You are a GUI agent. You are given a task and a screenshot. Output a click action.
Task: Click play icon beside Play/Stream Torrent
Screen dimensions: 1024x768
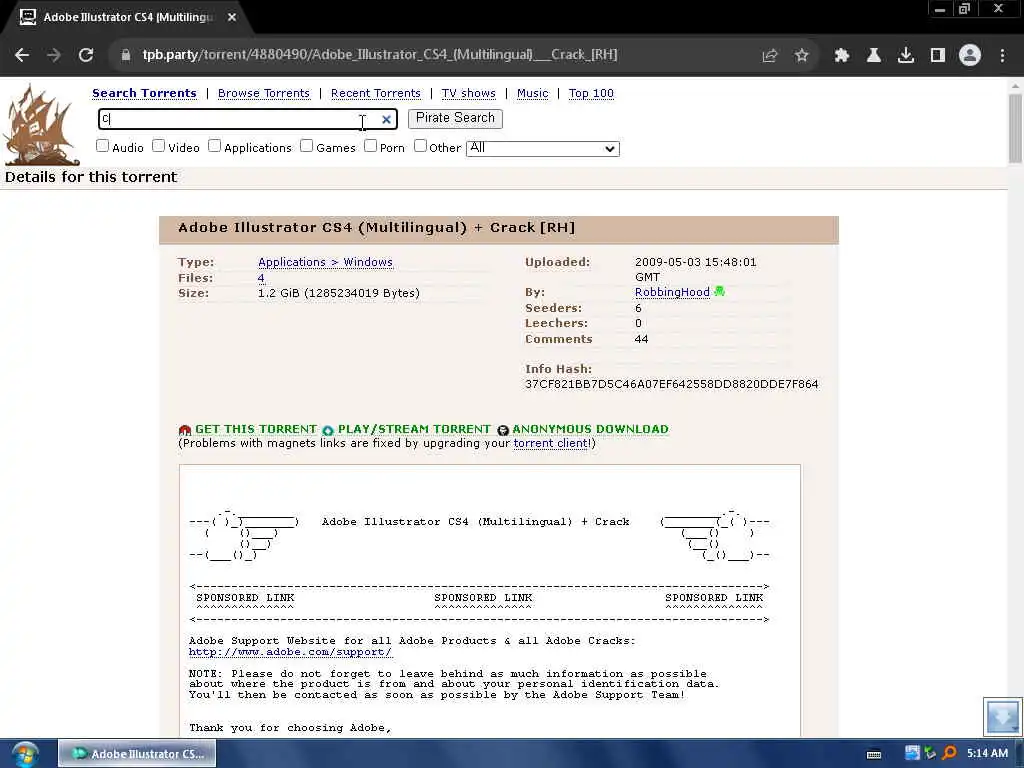[x=328, y=430]
